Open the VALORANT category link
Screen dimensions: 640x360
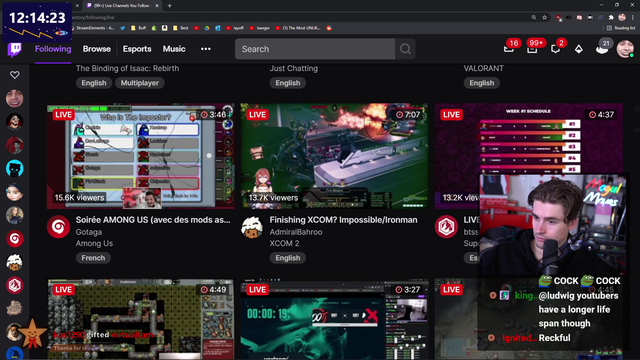[x=483, y=68]
